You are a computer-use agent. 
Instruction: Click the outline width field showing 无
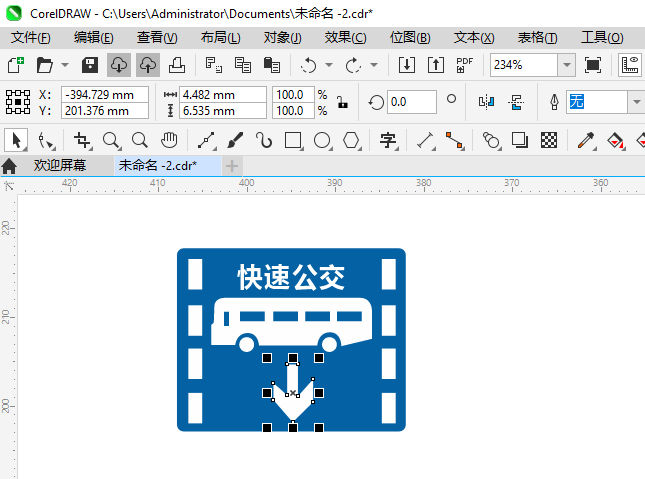tap(597, 102)
